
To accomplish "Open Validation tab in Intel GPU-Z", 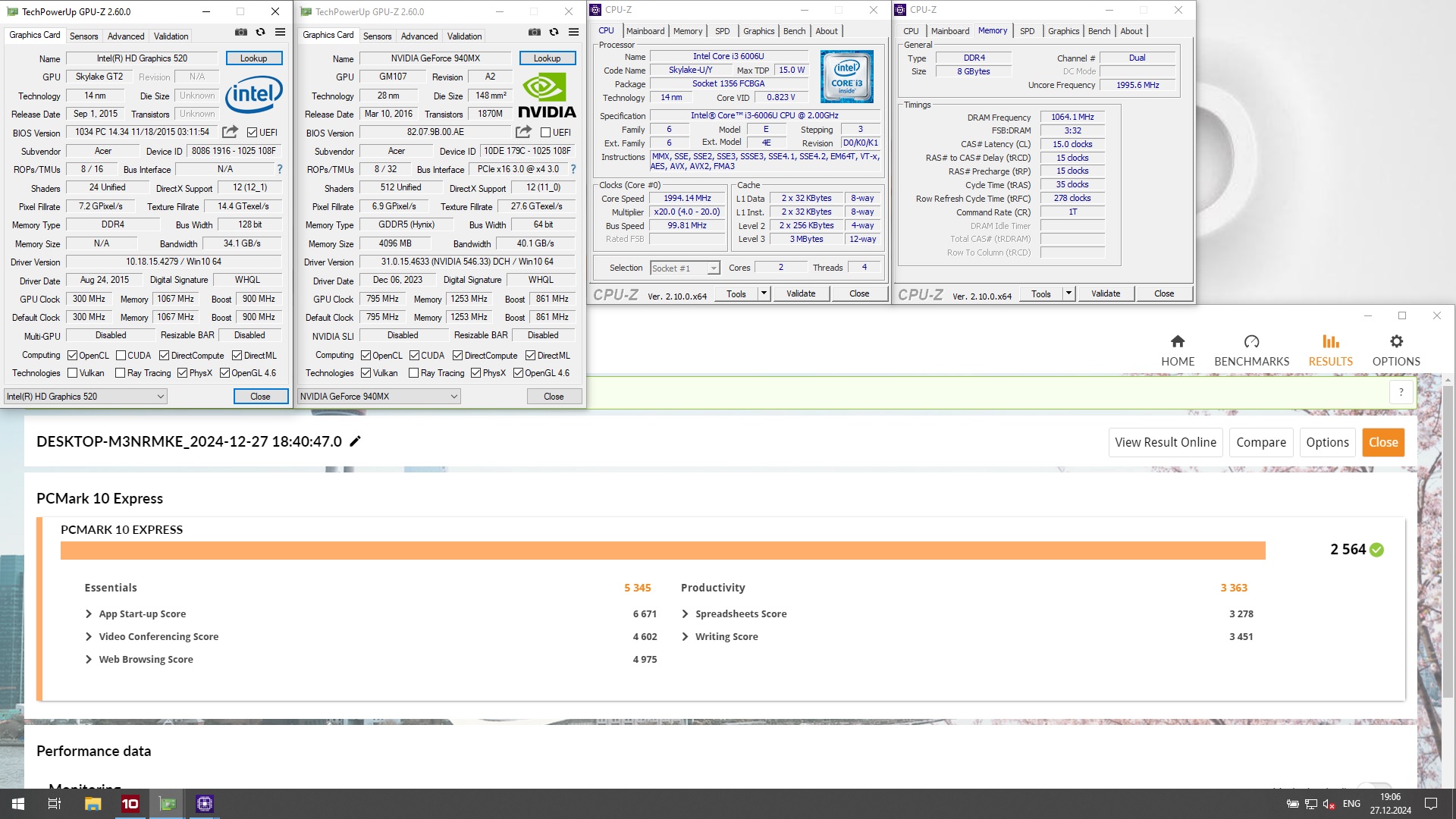I will 171,36.
